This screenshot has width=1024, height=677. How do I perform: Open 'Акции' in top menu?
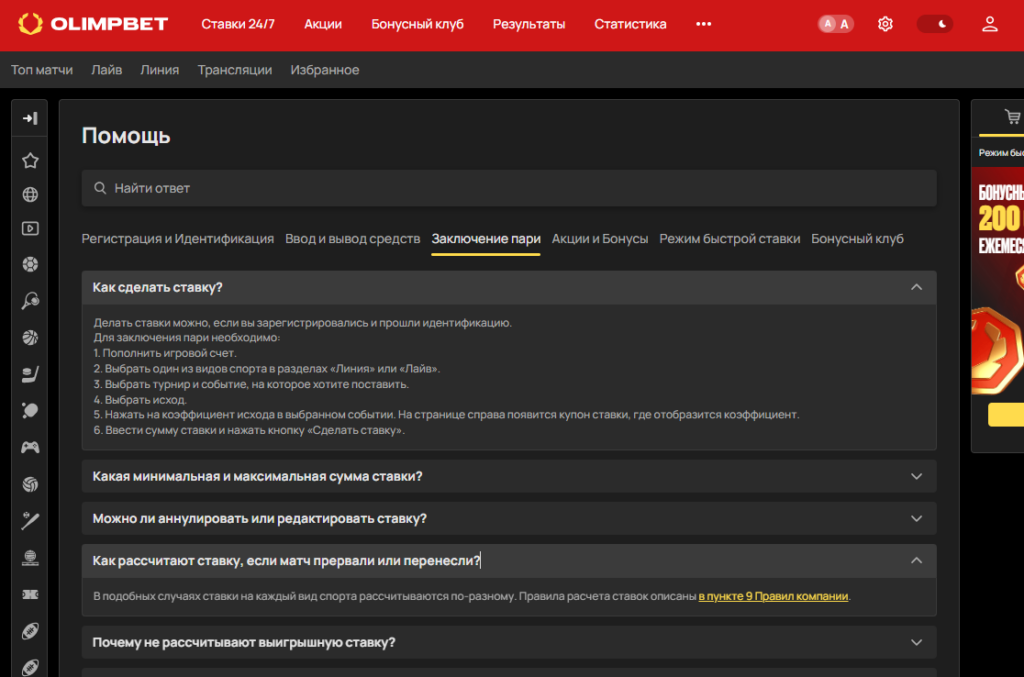click(323, 24)
